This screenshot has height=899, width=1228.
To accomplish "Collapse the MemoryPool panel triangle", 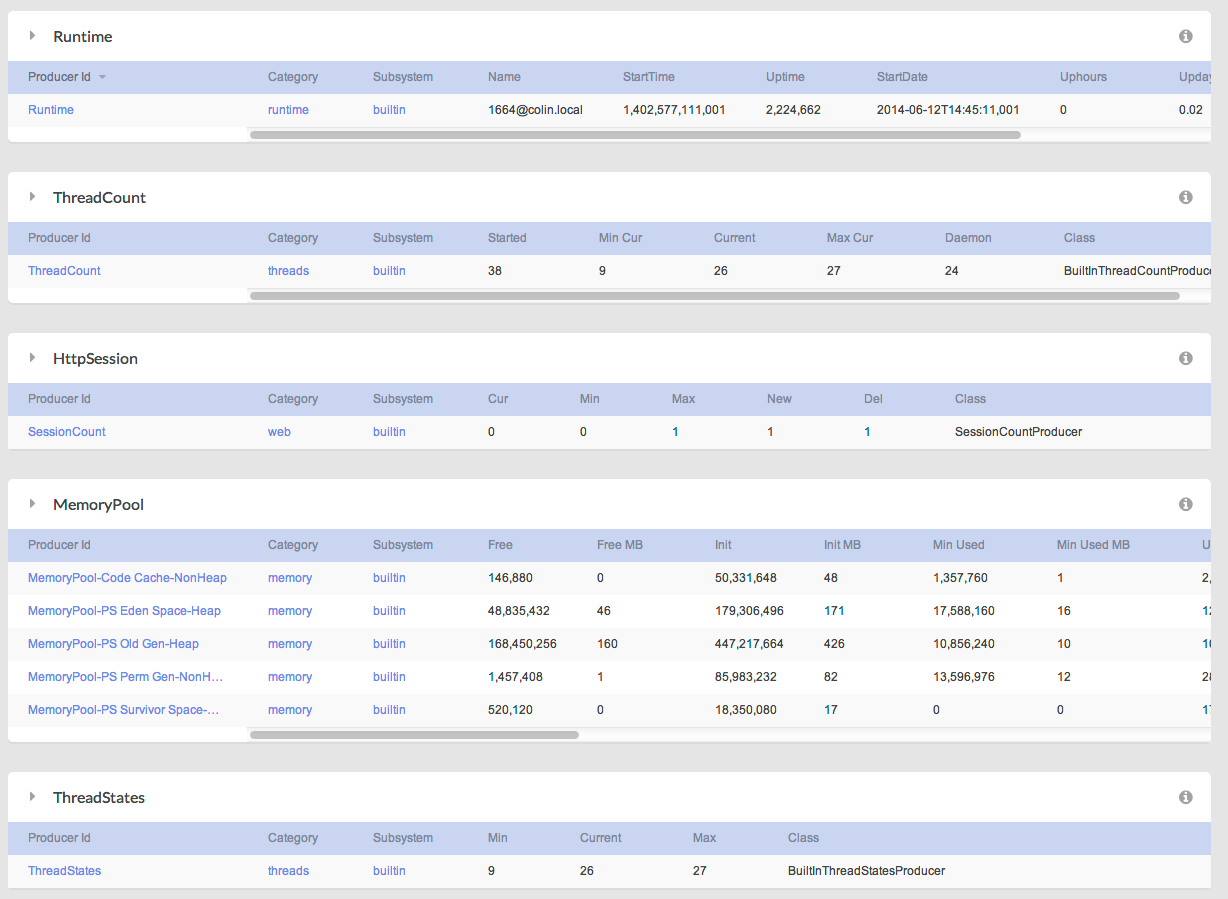I will click(x=32, y=504).
